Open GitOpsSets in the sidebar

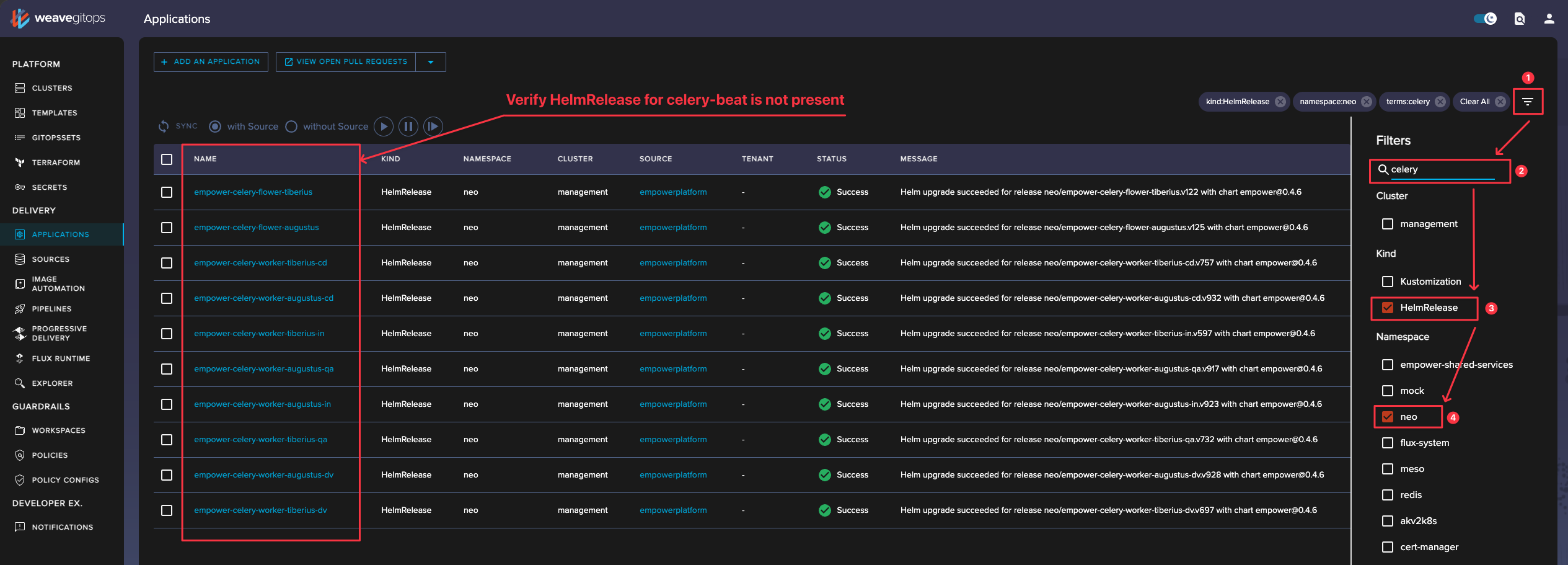click(x=56, y=138)
